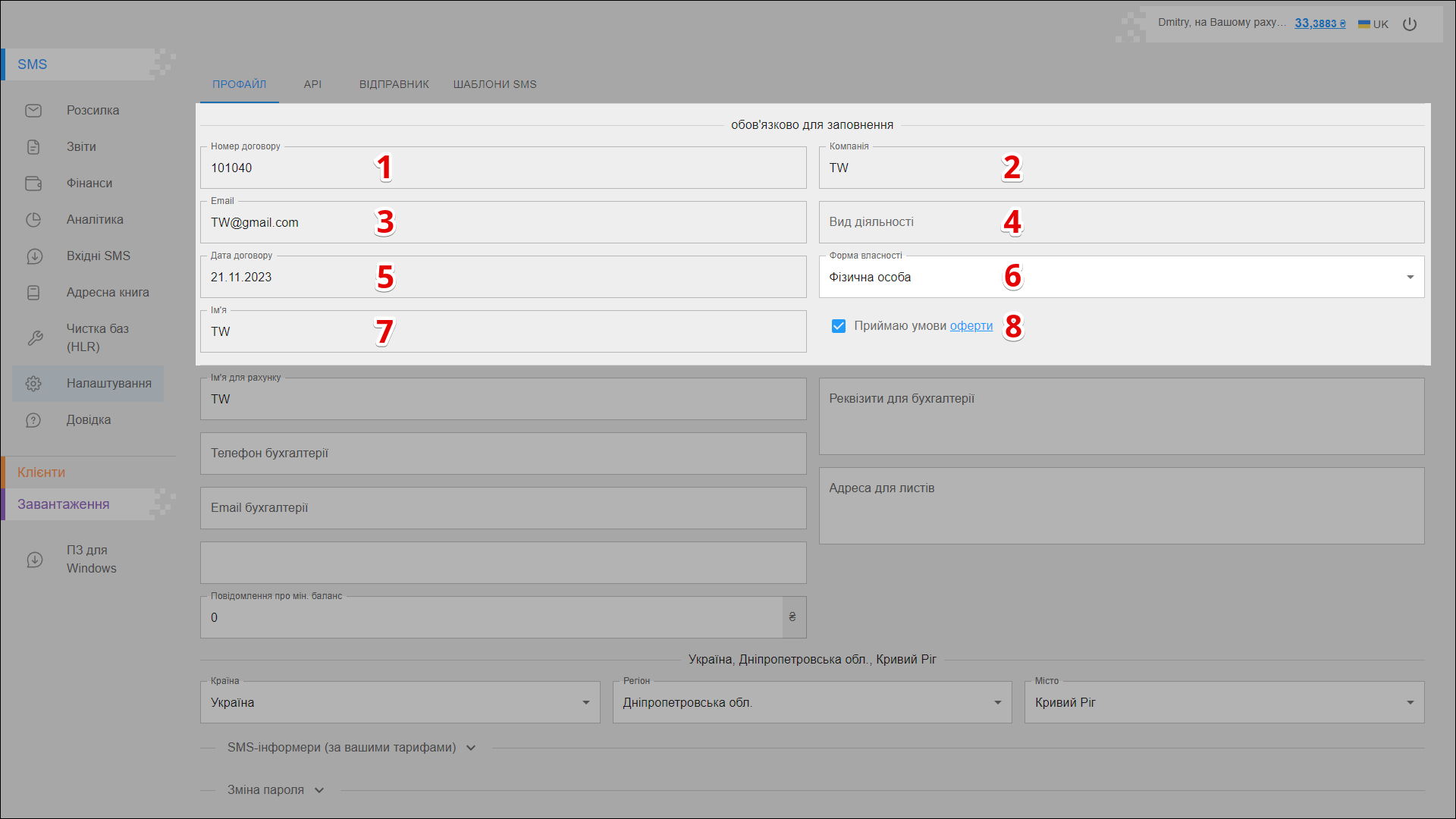The width and height of the screenshot is (1456, 819).
Task: Switch to the API tab
Action: tap(312, 84)
